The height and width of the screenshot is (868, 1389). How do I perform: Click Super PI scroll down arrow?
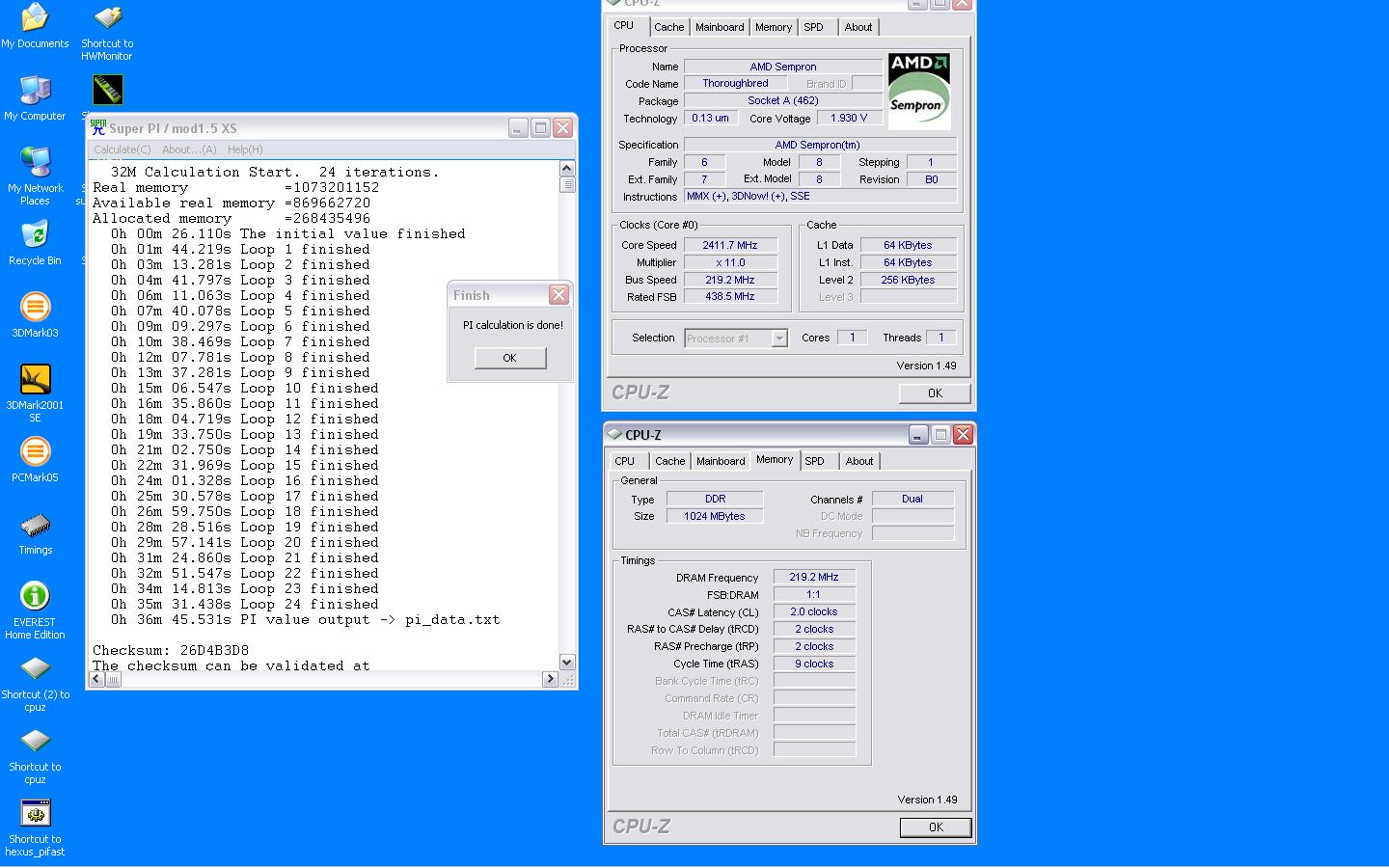click(567, 663)
